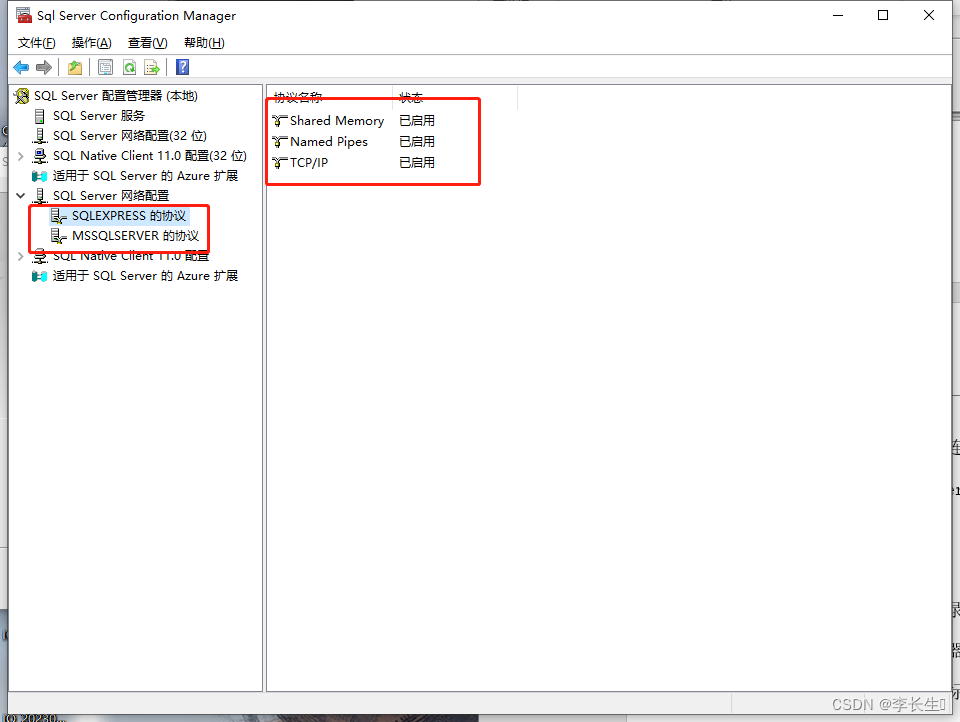Click the Export list toolbar icon

pyautogui.click(x=151, y=67)
